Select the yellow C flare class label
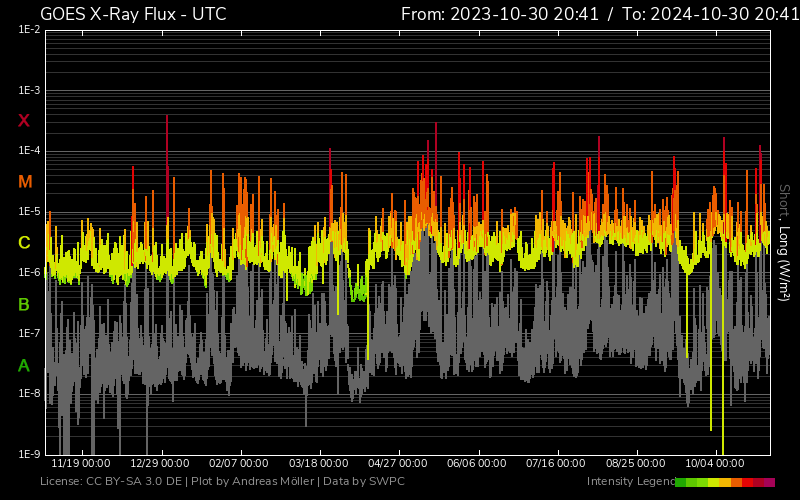This screenshot has height=500, width=800. tap(24, 243)
